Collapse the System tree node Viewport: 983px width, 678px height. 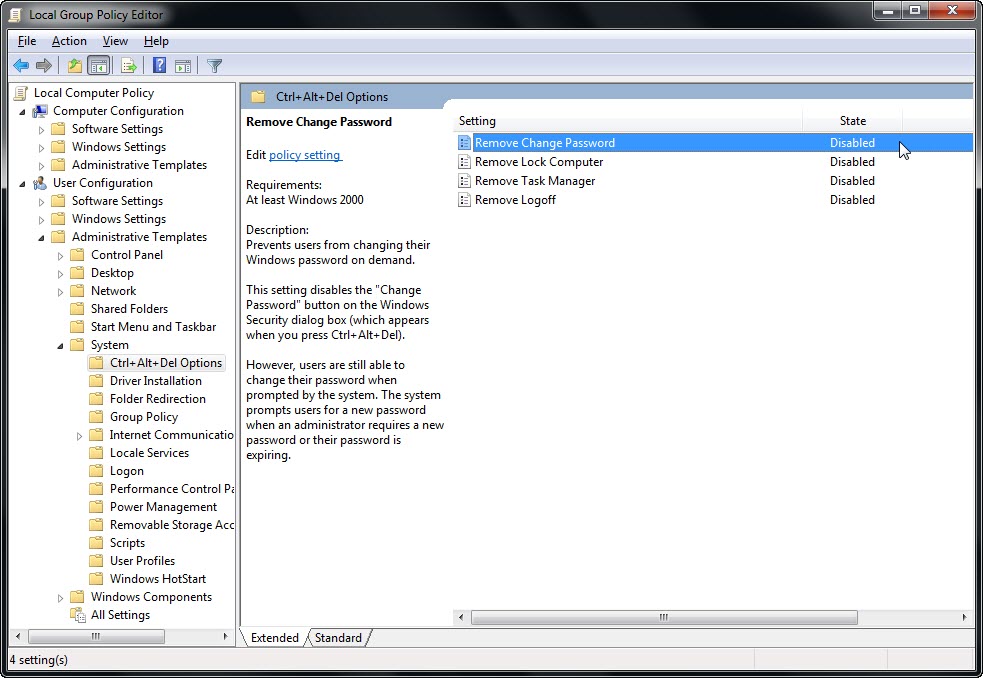60,346
